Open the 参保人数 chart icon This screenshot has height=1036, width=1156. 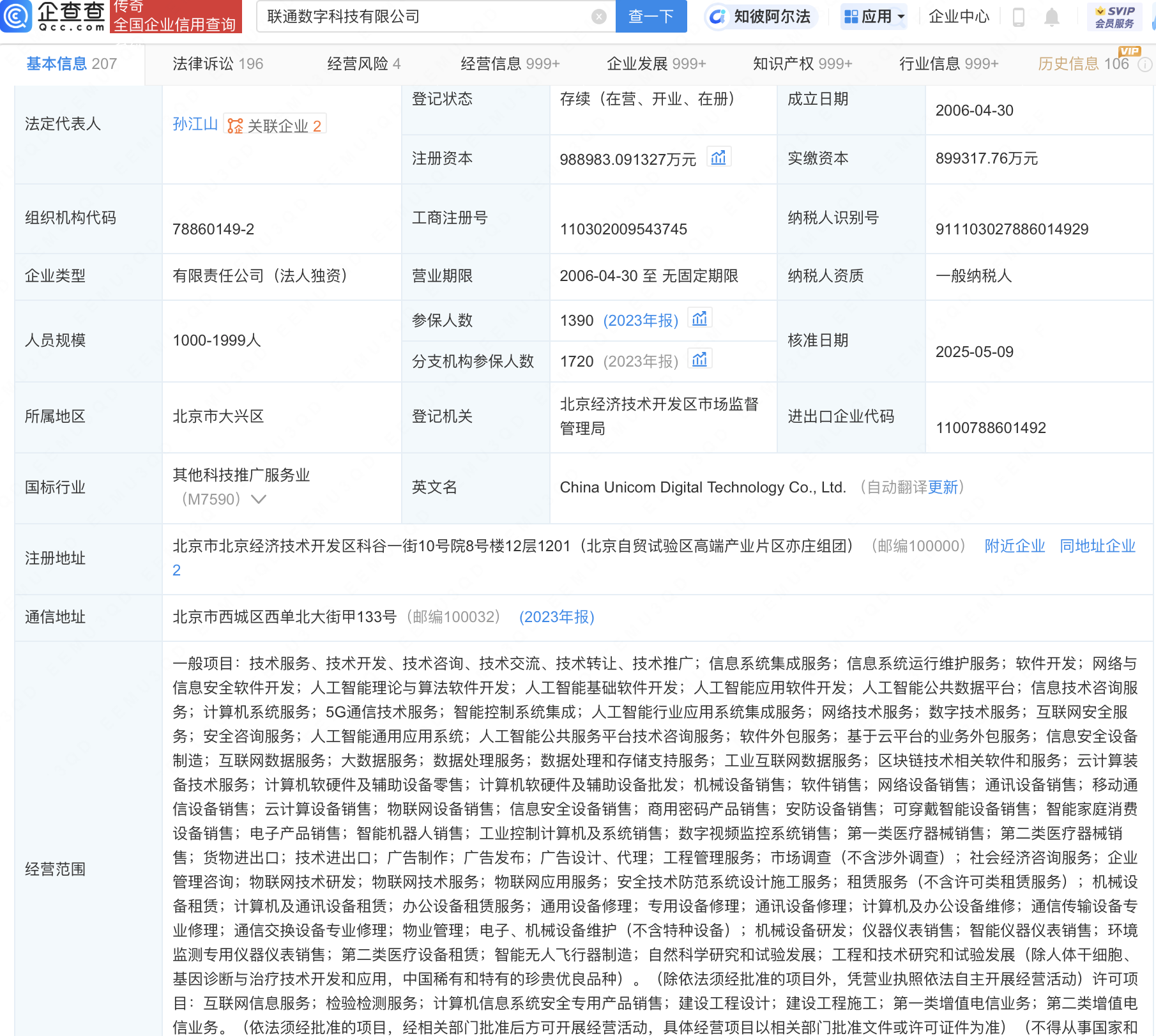[x=700, y=318]
